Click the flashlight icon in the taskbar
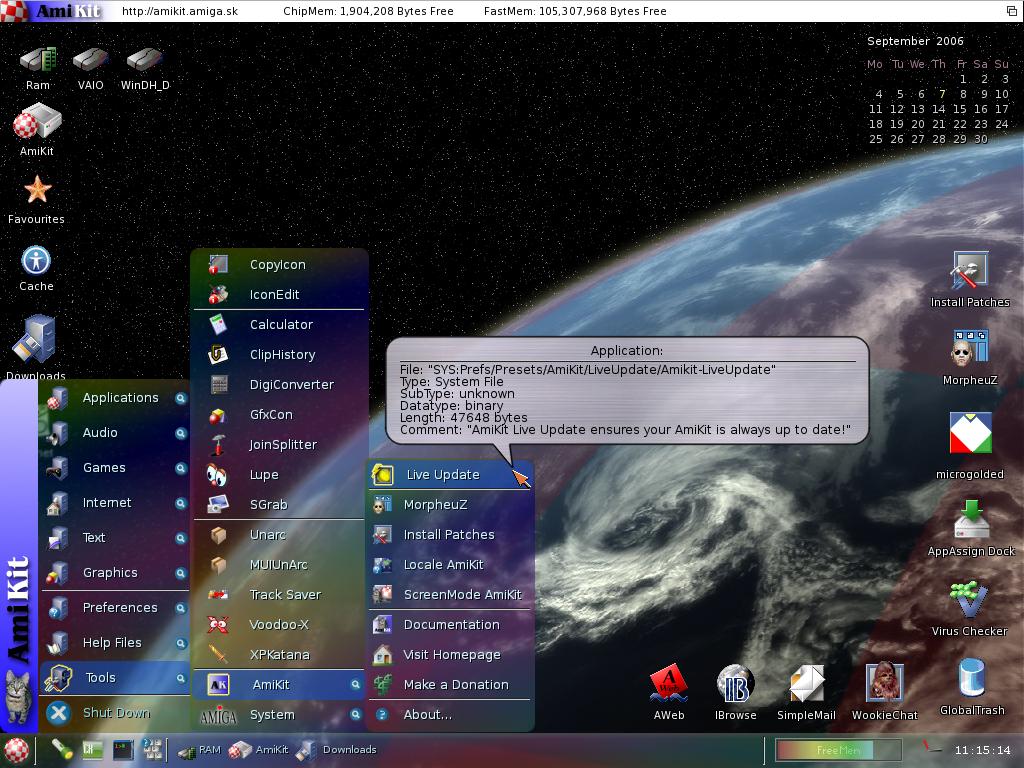The image size is (1024, 768). [62, 749]
